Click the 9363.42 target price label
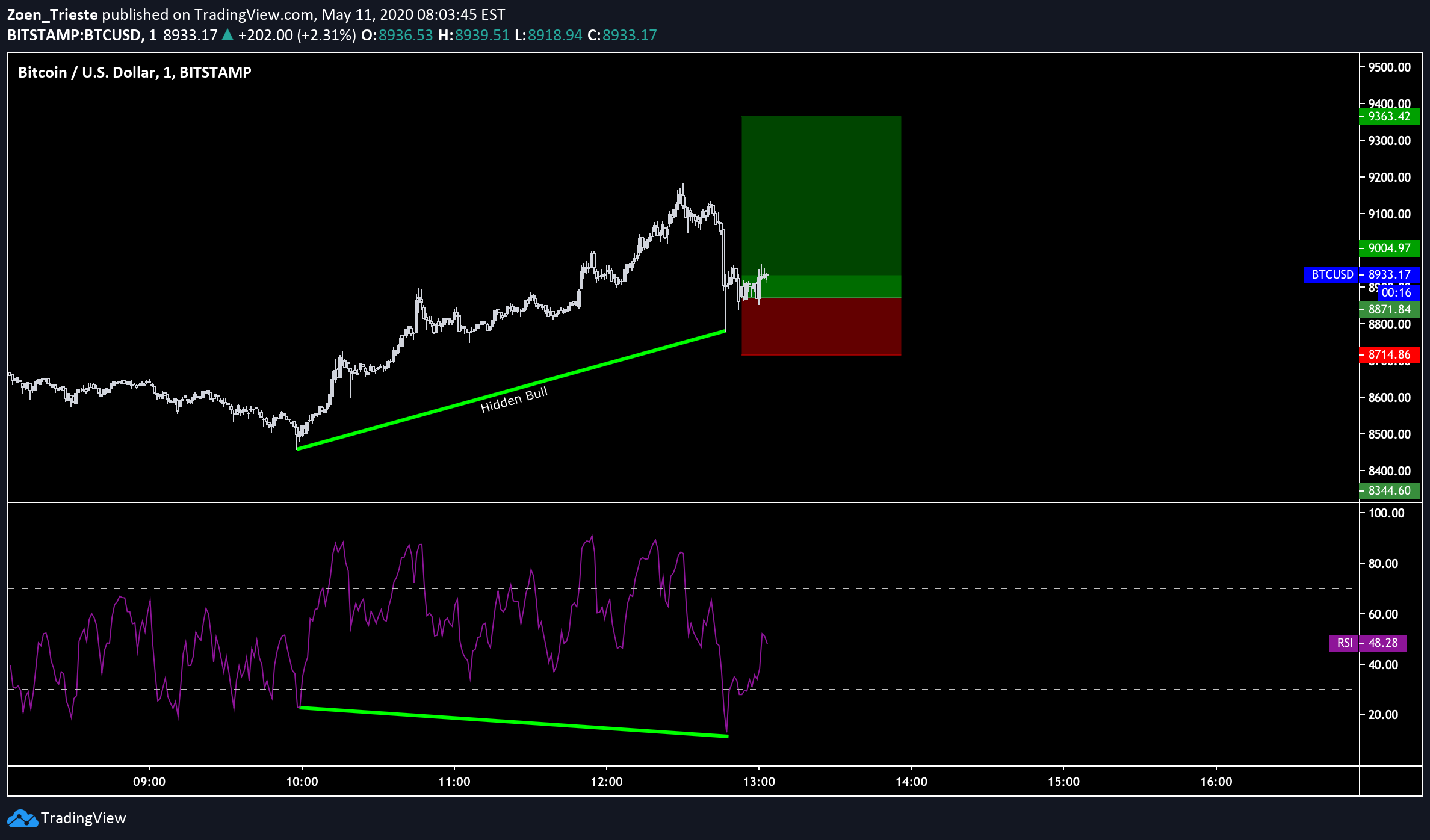Image resolution: width=1430 pixels, height=840 pixels. pyautogui.click(x=1390, y=116)
